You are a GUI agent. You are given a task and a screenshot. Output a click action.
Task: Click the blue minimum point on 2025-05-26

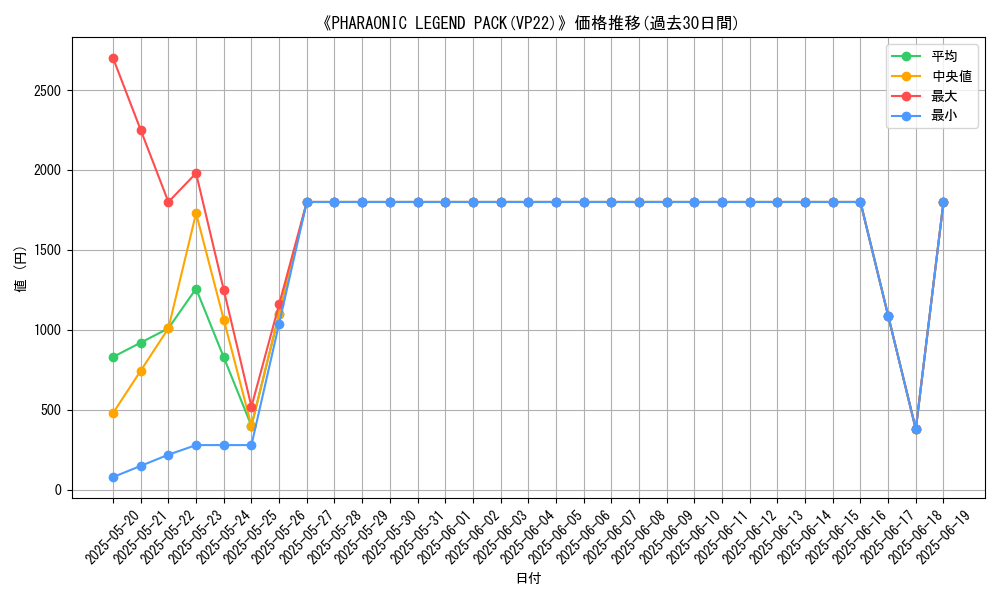coord(279,325)
